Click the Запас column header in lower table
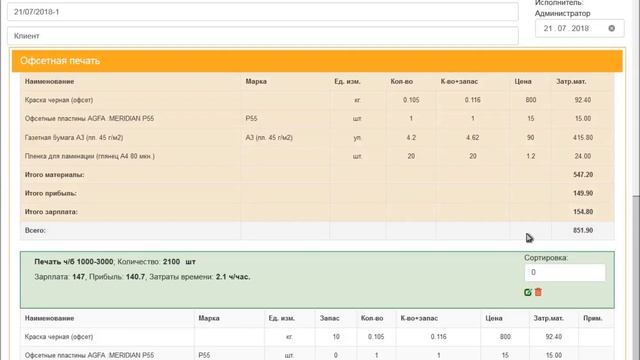 [x=329, y=318]
